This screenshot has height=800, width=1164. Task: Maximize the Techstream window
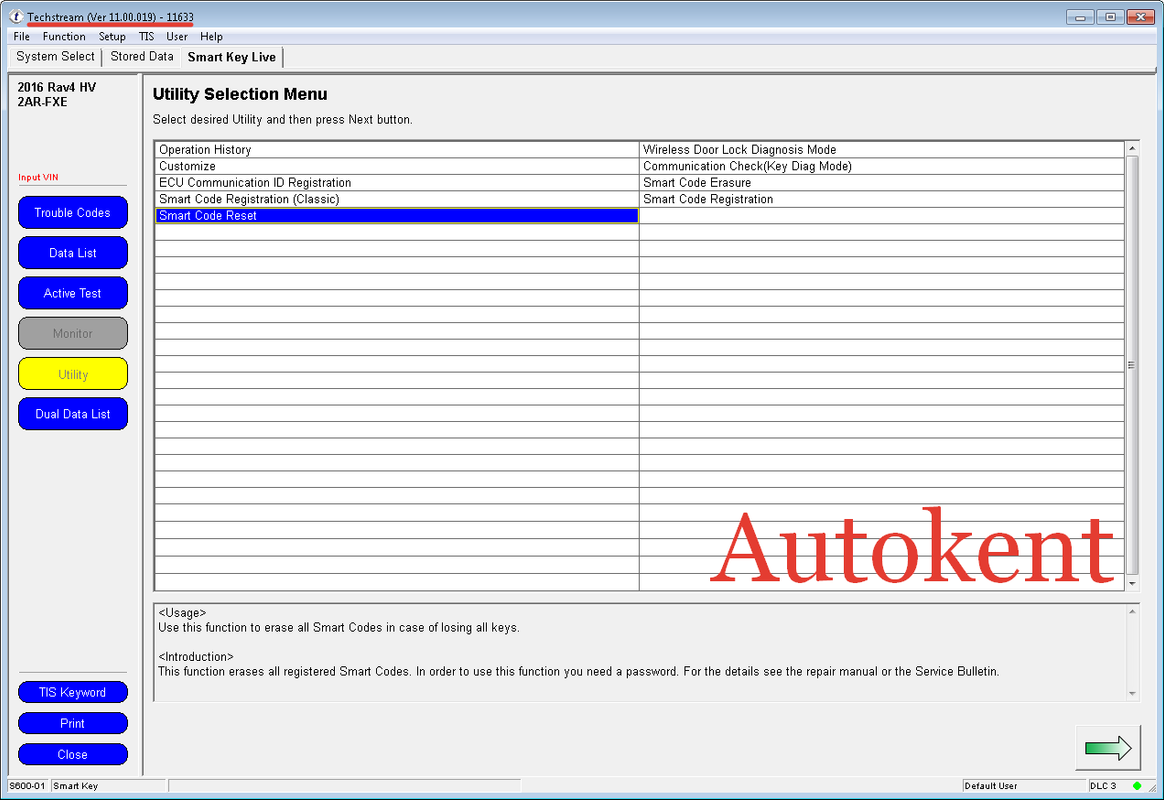click(x=1111, y=16)
